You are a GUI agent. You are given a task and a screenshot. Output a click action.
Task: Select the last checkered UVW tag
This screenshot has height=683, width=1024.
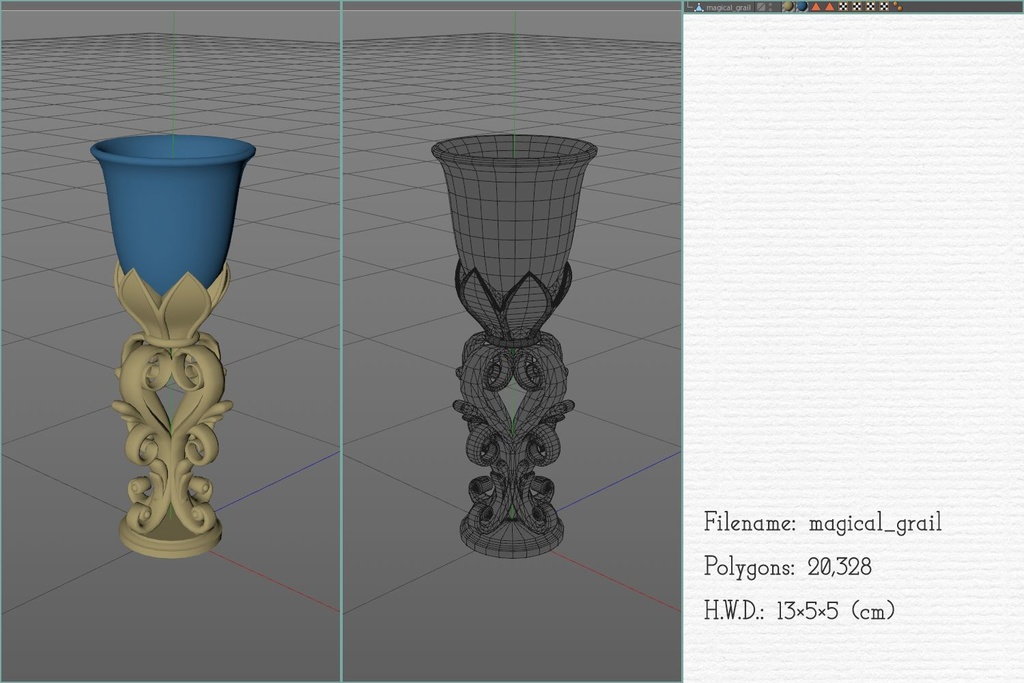(x=884, y=7)
